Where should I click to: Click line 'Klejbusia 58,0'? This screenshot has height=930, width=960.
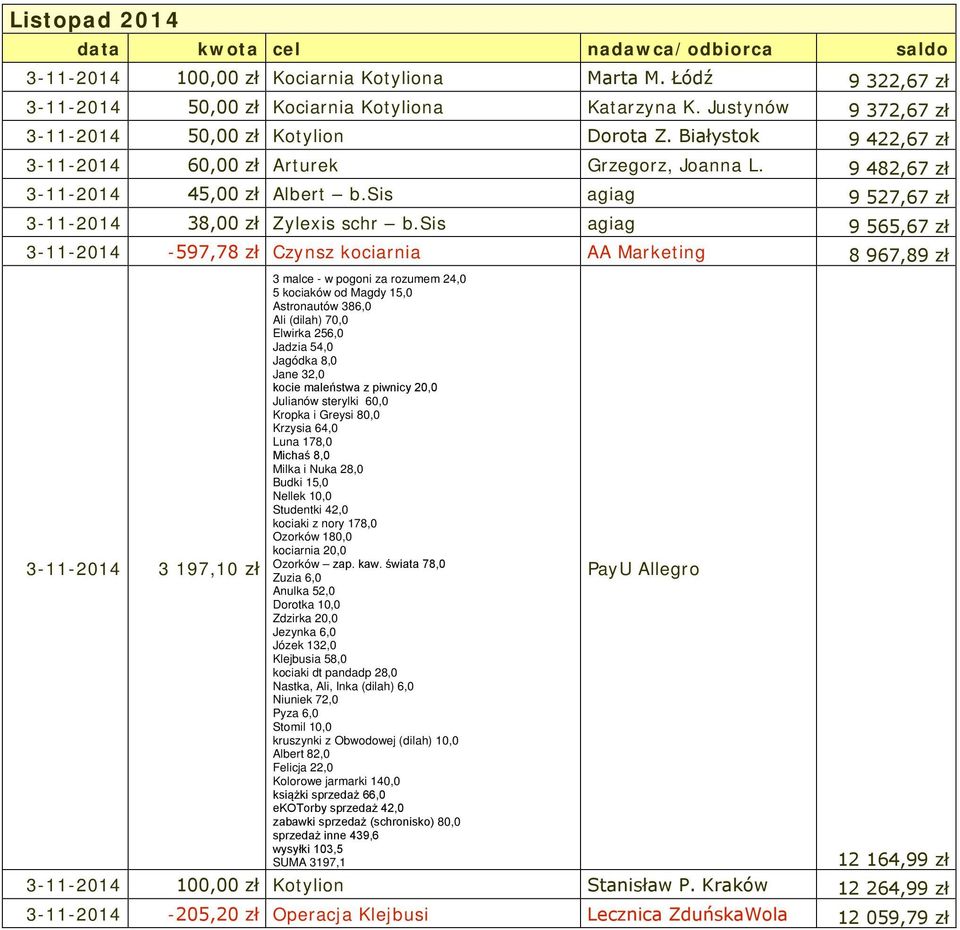pyautogui.click(x=309, y=659)
